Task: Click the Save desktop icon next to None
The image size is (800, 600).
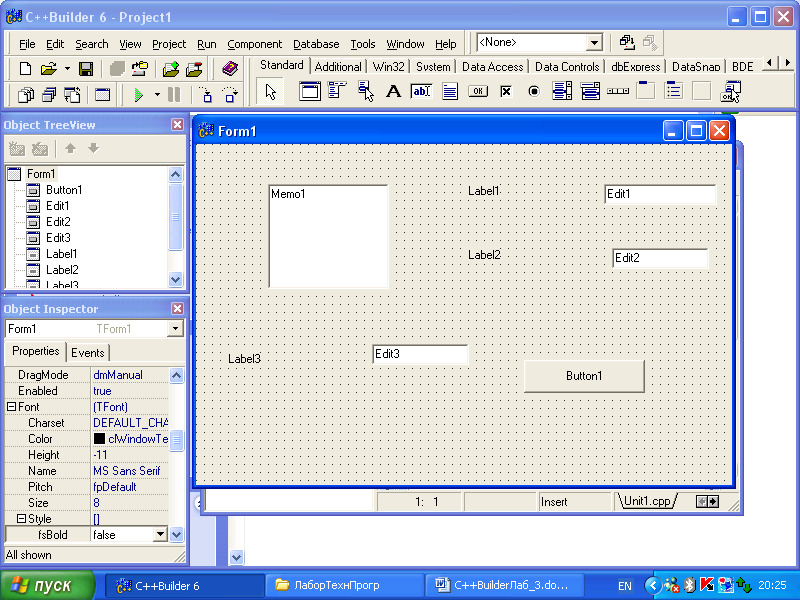Action: (627, 42)
